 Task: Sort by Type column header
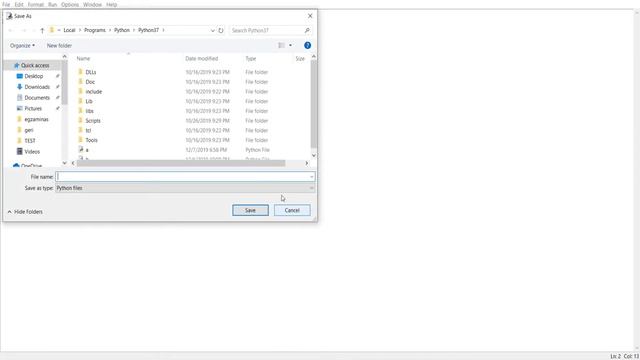pyautogui.click(x=251, y=59)
